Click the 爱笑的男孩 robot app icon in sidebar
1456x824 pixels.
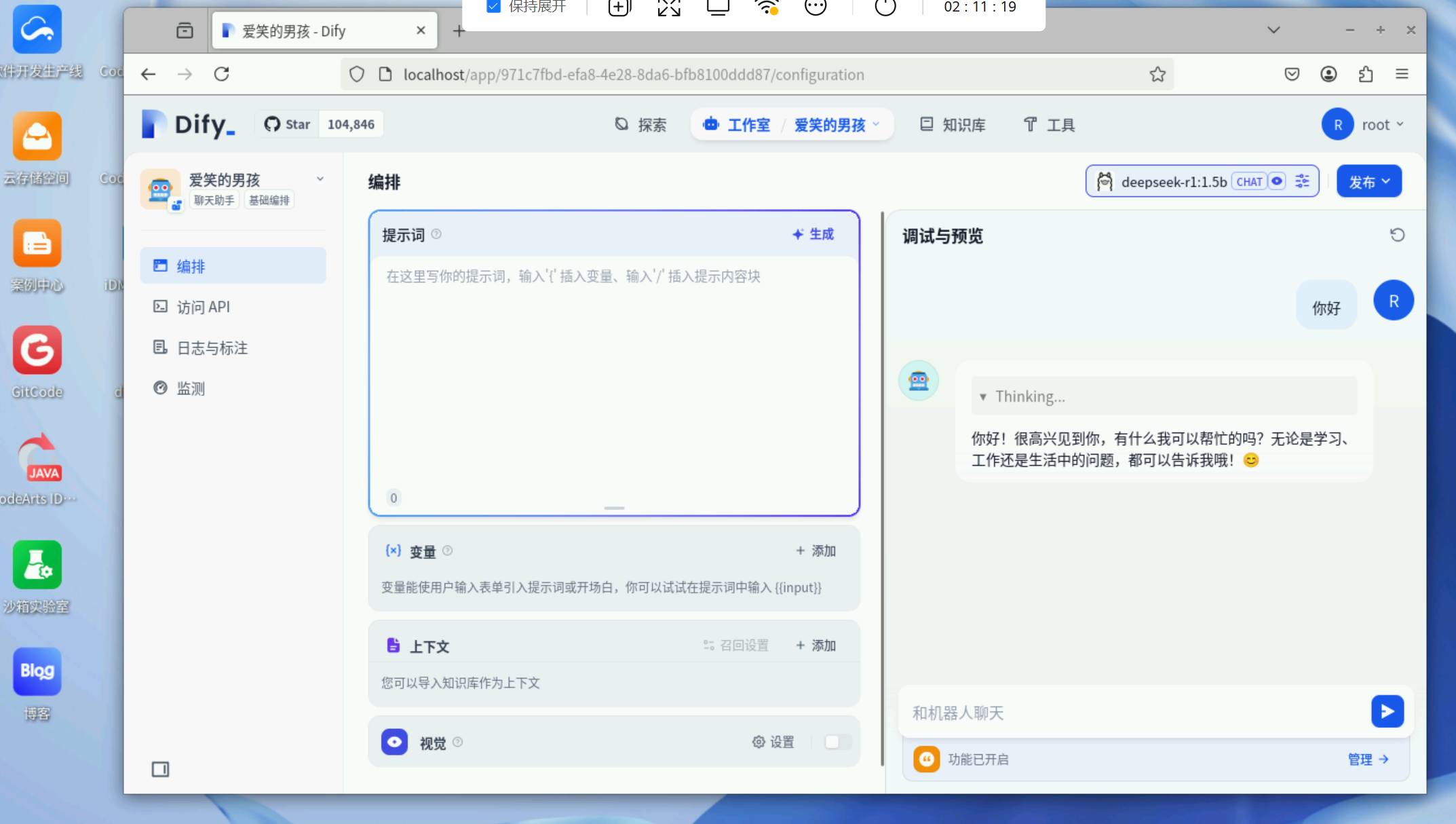(x=161, y=189)
